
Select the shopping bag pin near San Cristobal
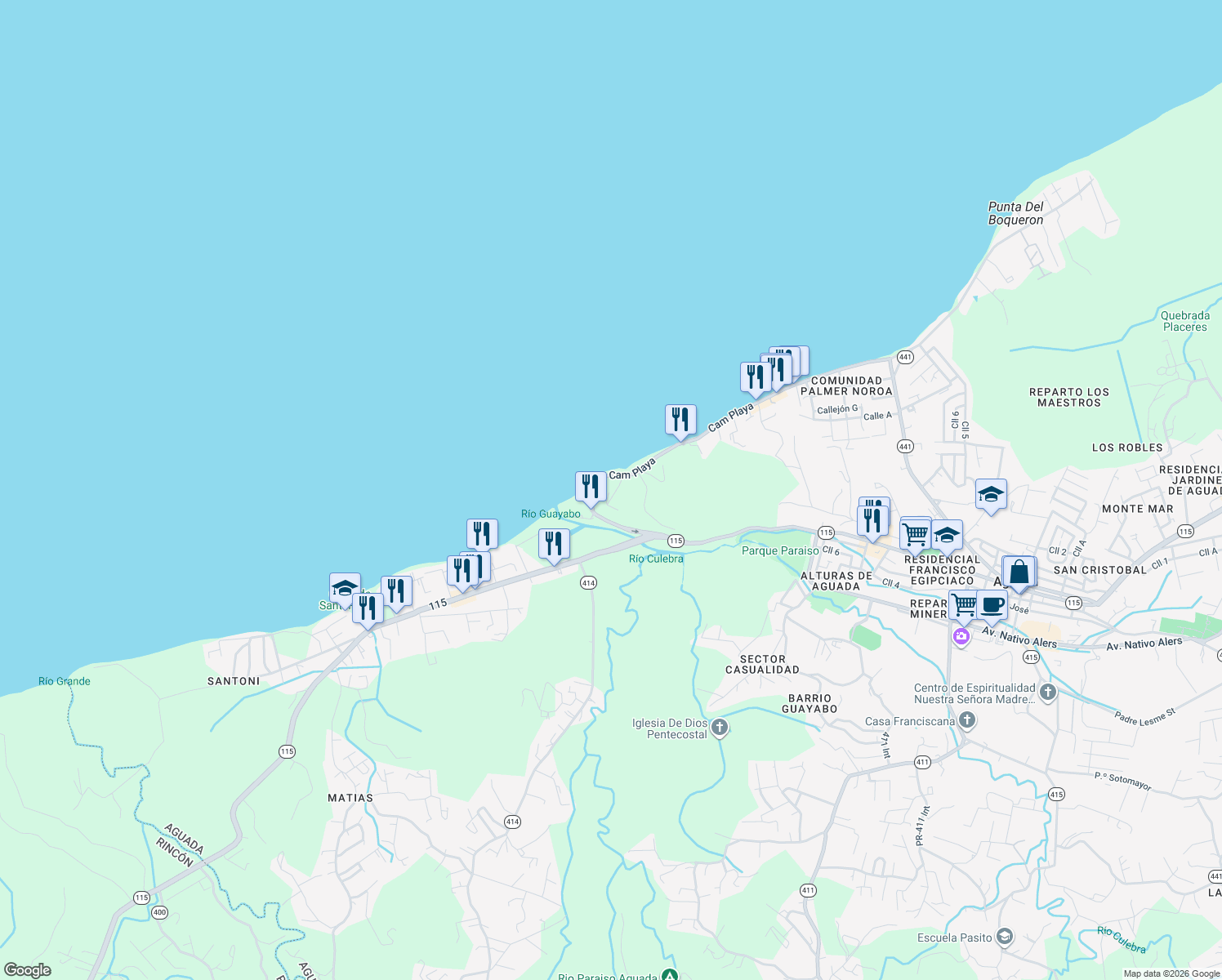pos(1019,572)
